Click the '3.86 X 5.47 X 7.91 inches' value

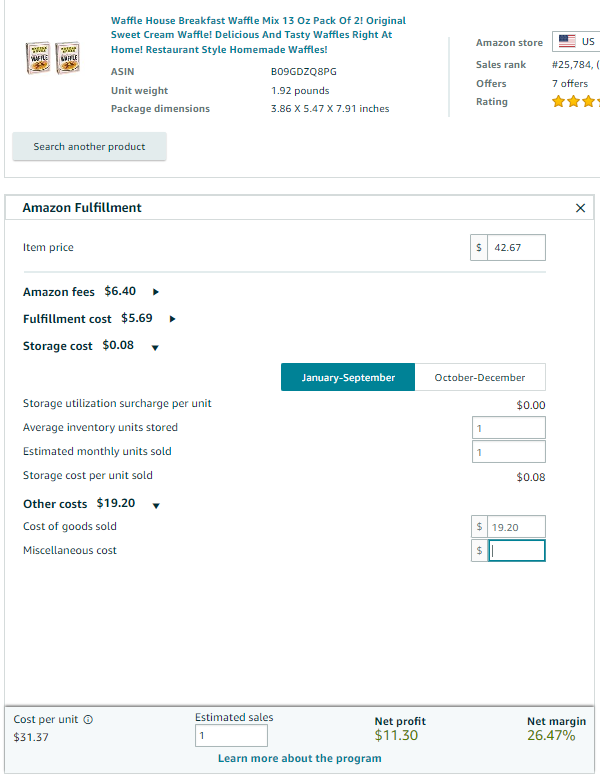330,108
